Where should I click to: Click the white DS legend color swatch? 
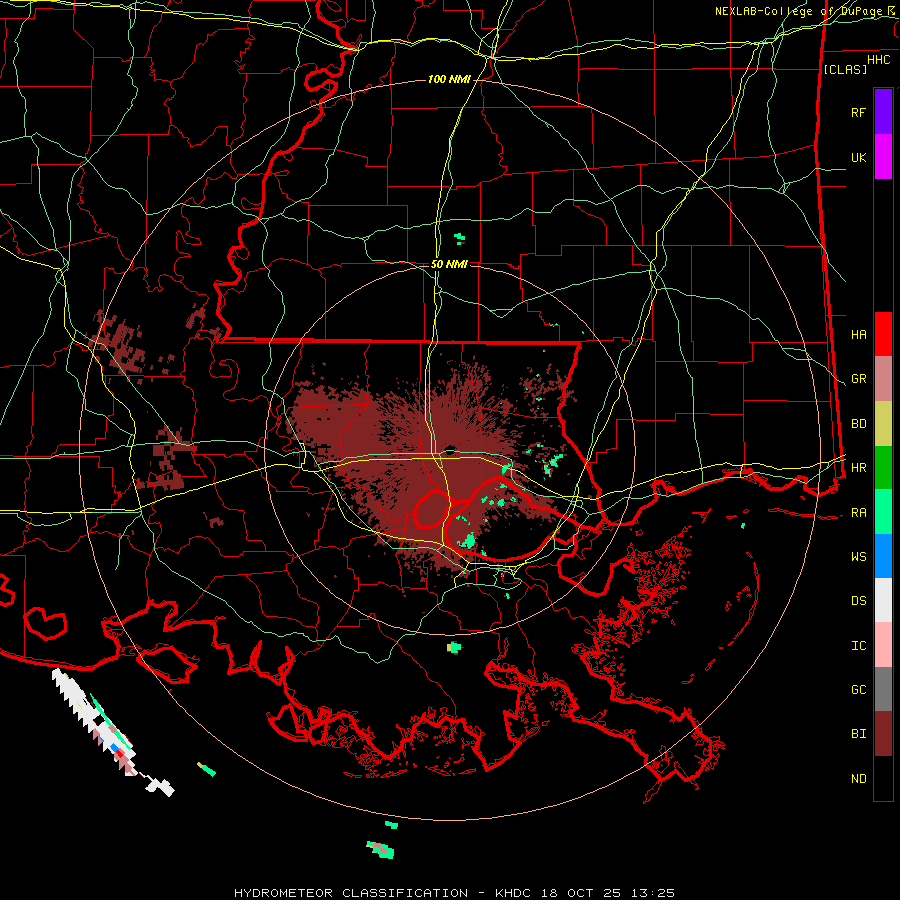pyautogui.click(x=883, y=600)
